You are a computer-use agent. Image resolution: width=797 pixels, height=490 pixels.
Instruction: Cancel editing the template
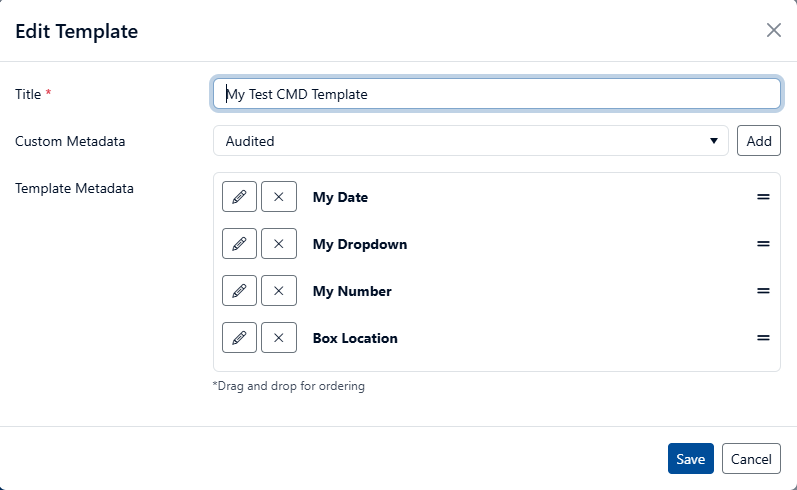[751, 458]
